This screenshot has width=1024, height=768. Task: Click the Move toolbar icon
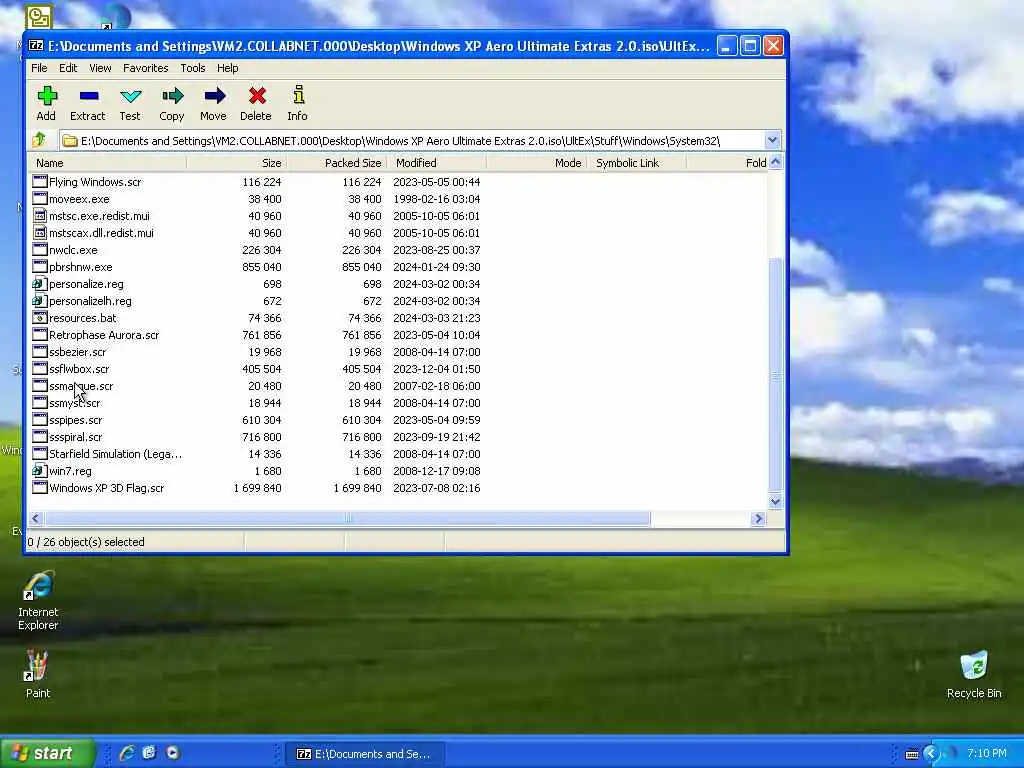(x=214, y=97)
